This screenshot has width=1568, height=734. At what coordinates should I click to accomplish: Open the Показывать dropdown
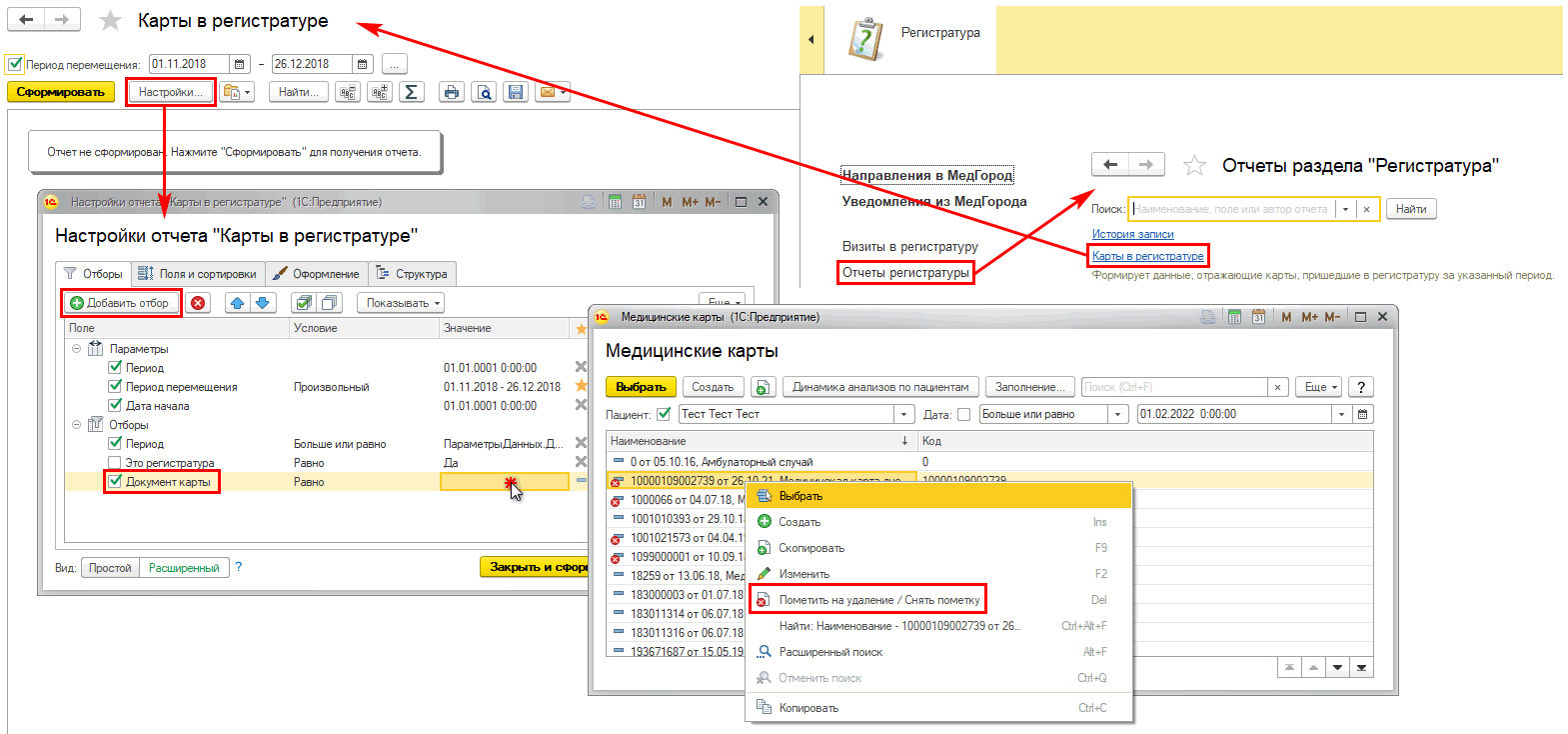401,303
